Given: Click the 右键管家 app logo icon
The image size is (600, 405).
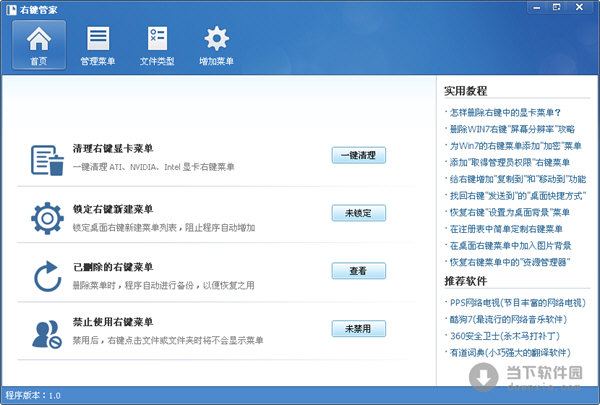Looking at the screenshot, I should pyautogui.click(x=11, y=10).
